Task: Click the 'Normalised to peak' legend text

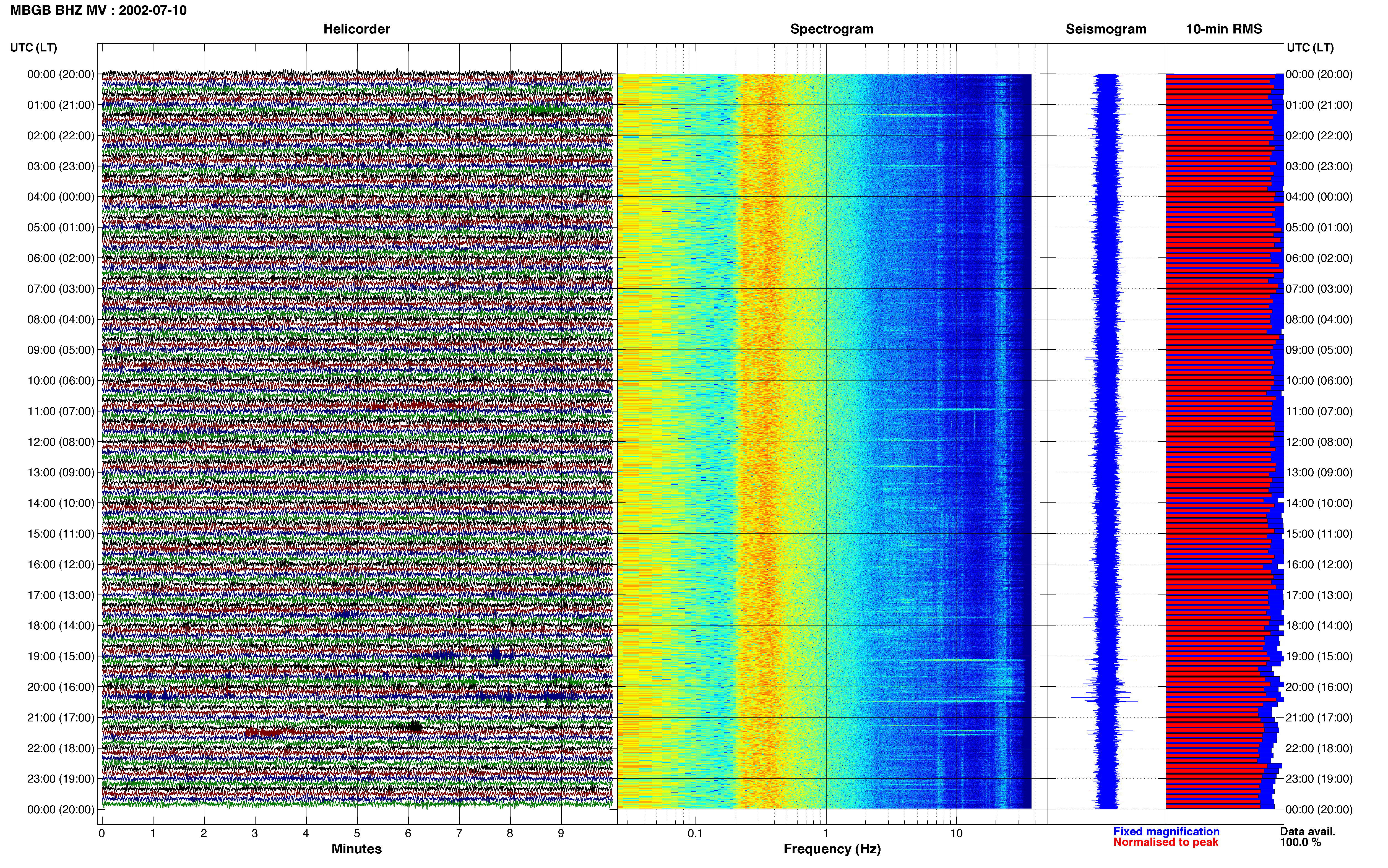Action: tap(1165, 842)
